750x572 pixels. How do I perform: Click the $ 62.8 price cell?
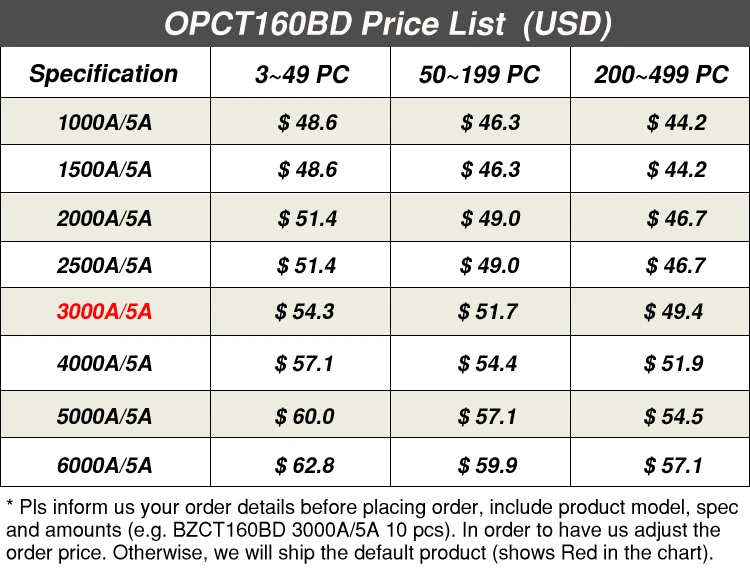click(304, 465)
